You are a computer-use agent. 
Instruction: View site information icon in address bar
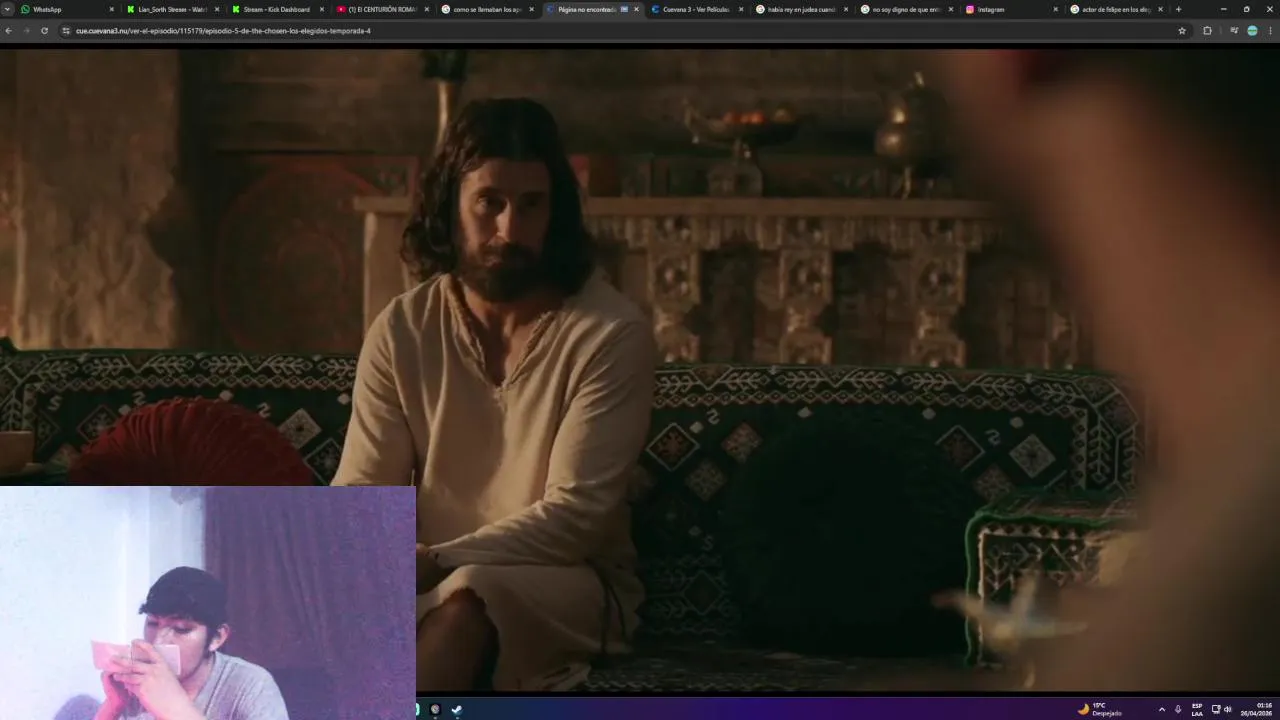click(x=66, y=31)
